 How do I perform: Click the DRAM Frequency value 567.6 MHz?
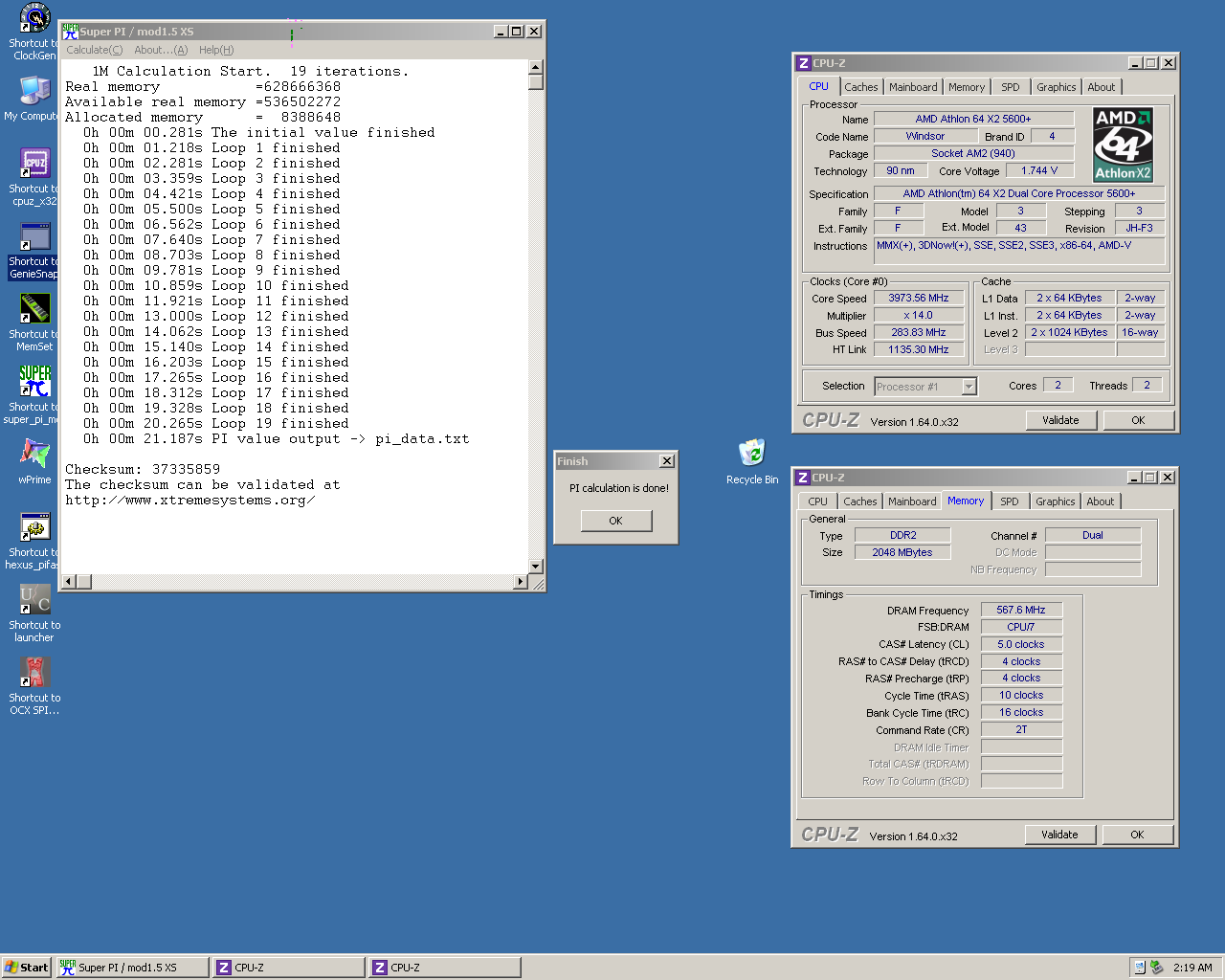[x=1021, y=610]
